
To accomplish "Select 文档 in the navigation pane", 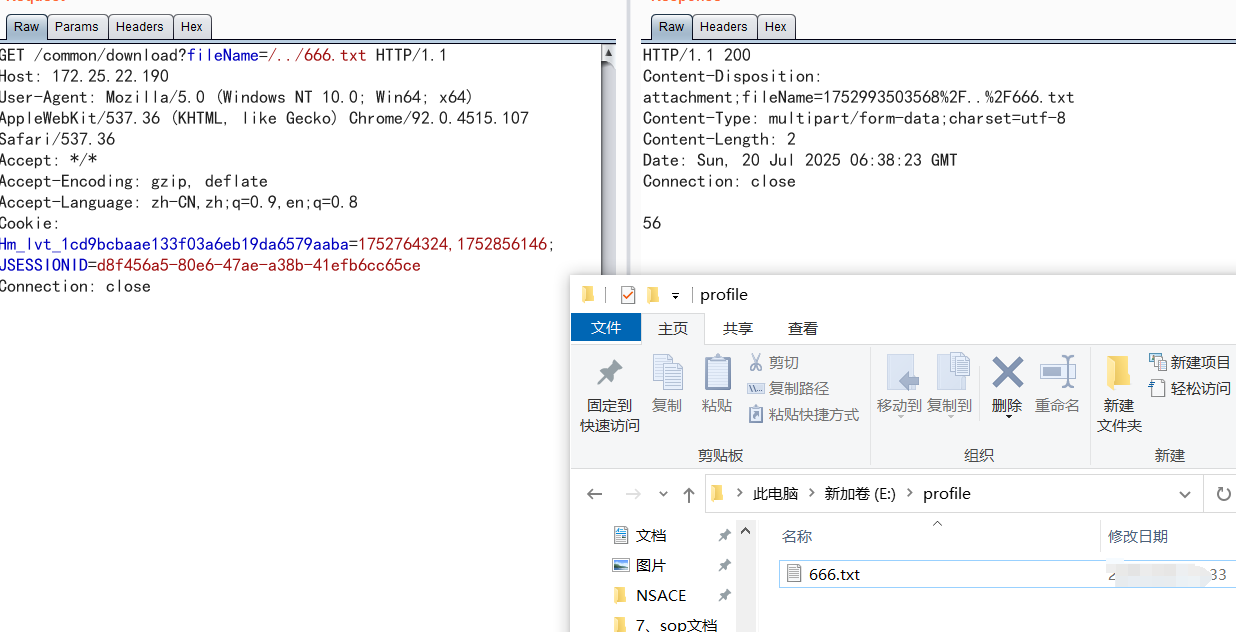I will tap(651, 536).
